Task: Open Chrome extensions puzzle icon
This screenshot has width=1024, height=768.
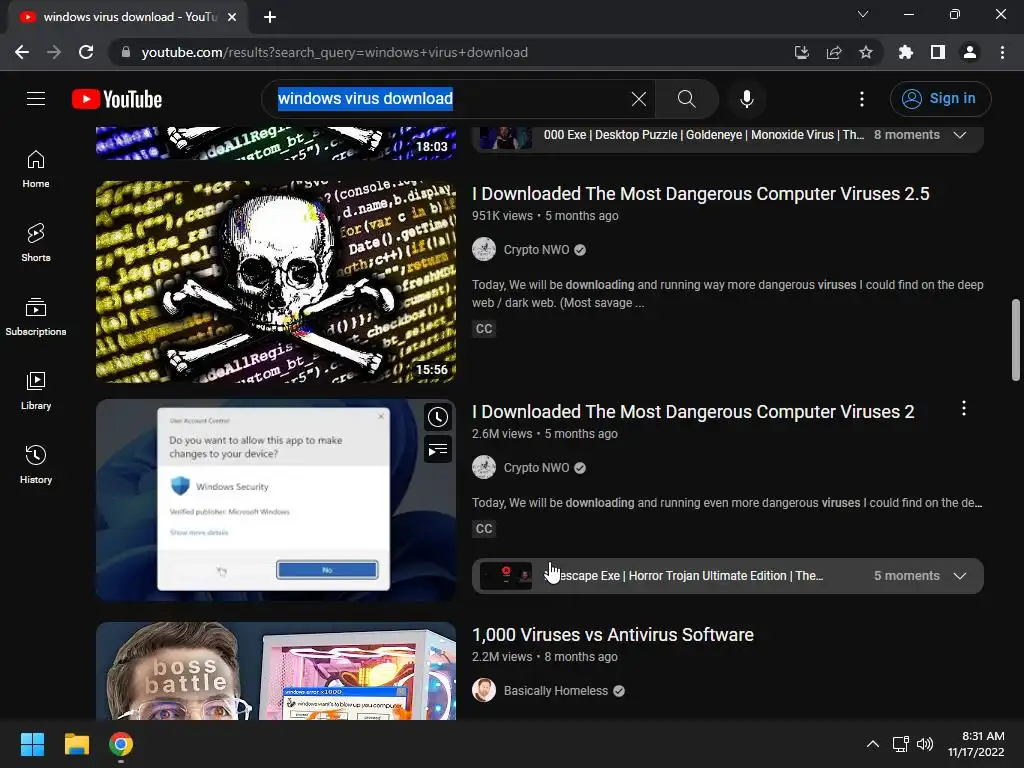Action: tap(905, 52)
